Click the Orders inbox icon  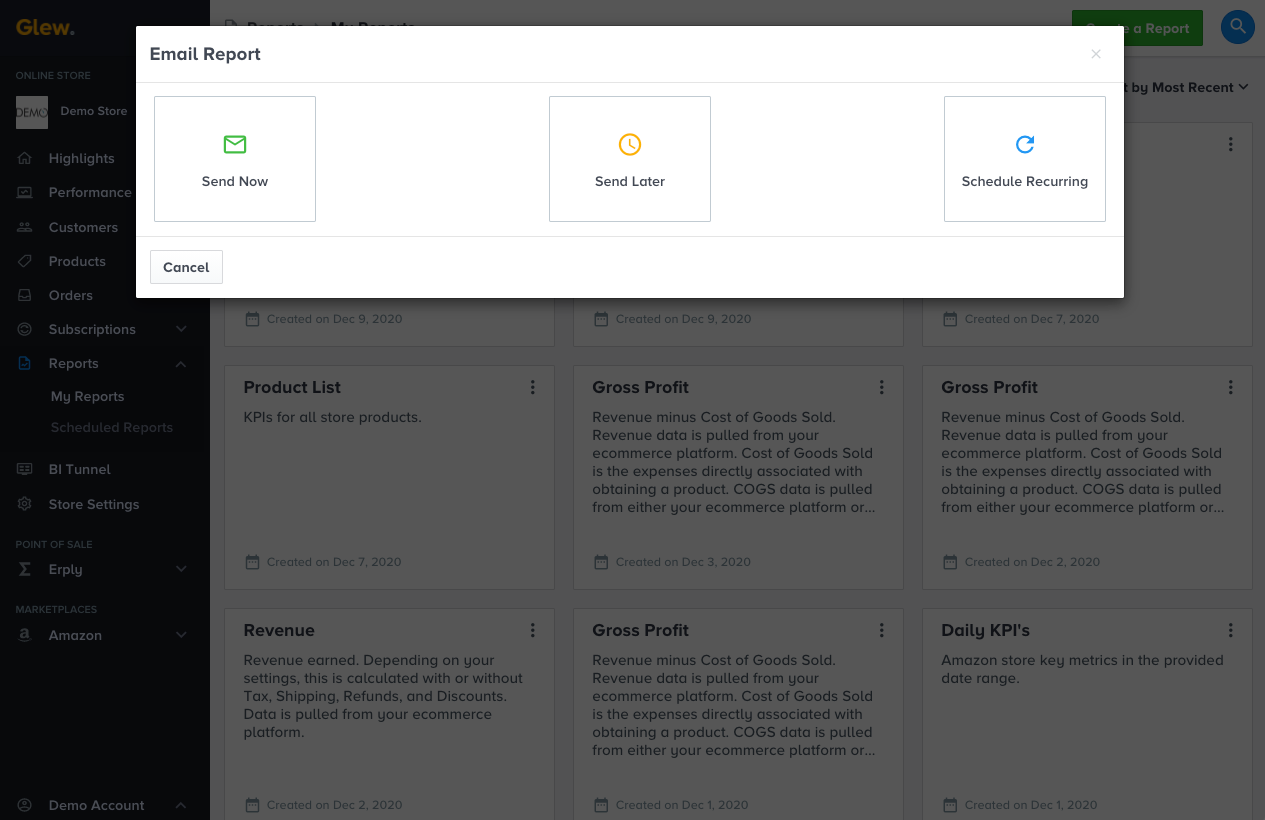pos(26,295)
